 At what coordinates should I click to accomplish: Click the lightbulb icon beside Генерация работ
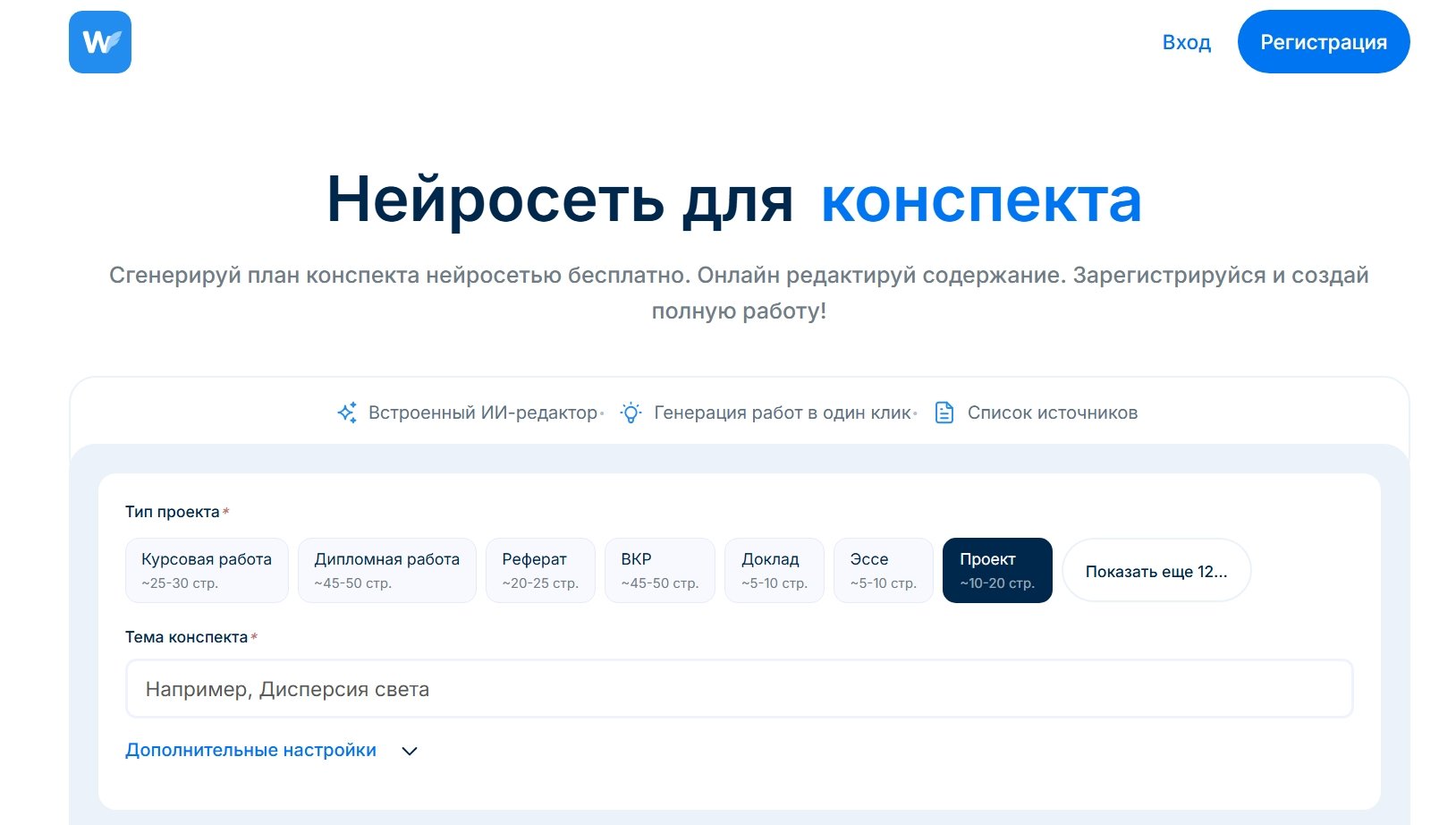coord(631,412)
